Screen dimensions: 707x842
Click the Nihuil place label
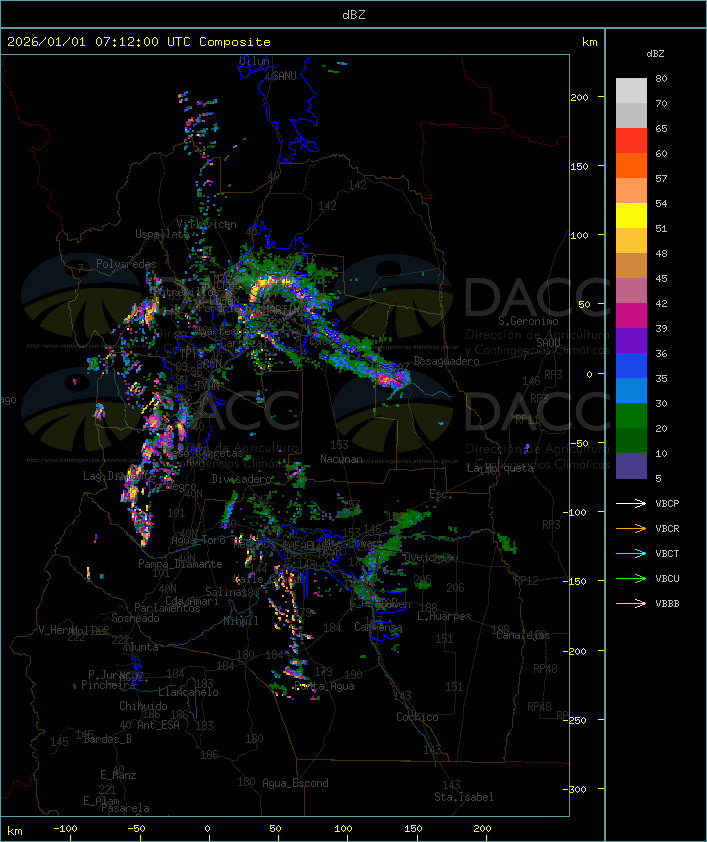click(x=241, y=621)
